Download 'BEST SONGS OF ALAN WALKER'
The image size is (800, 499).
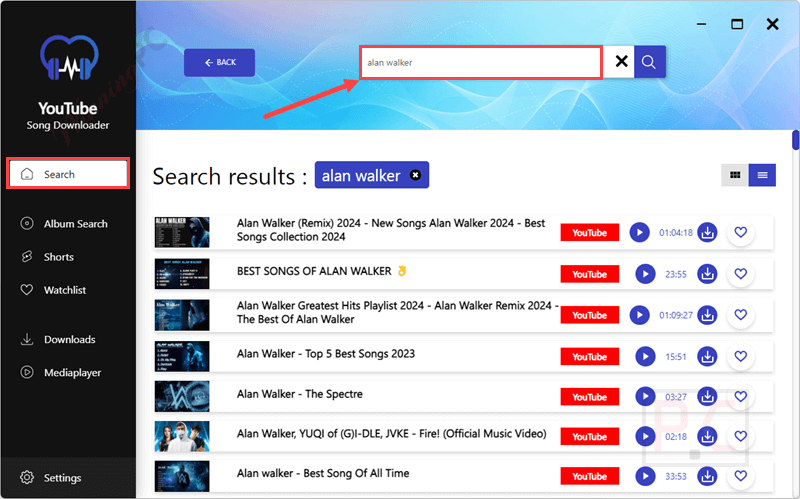point(707,274)
